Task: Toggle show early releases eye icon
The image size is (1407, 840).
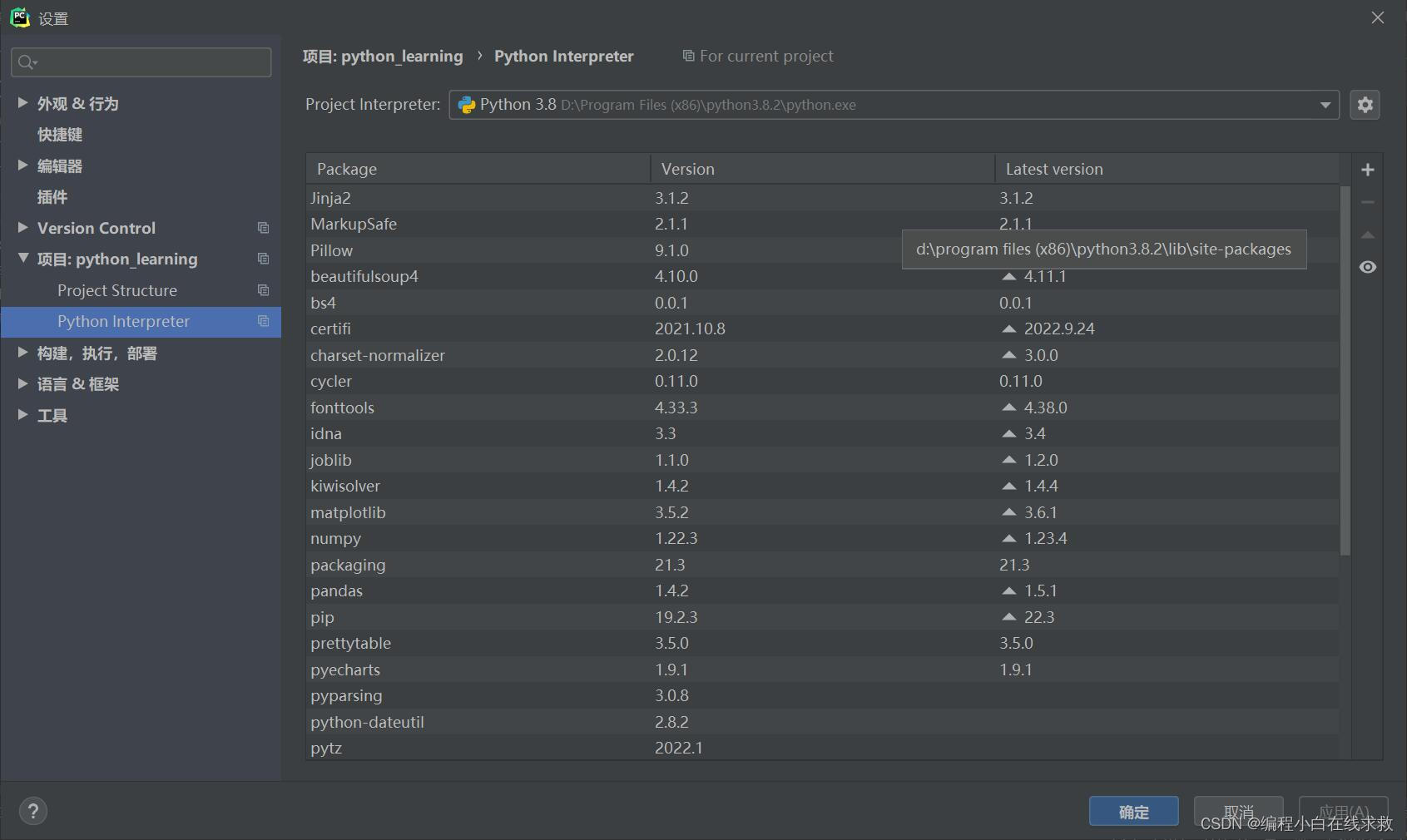Action: (1367, 267)
